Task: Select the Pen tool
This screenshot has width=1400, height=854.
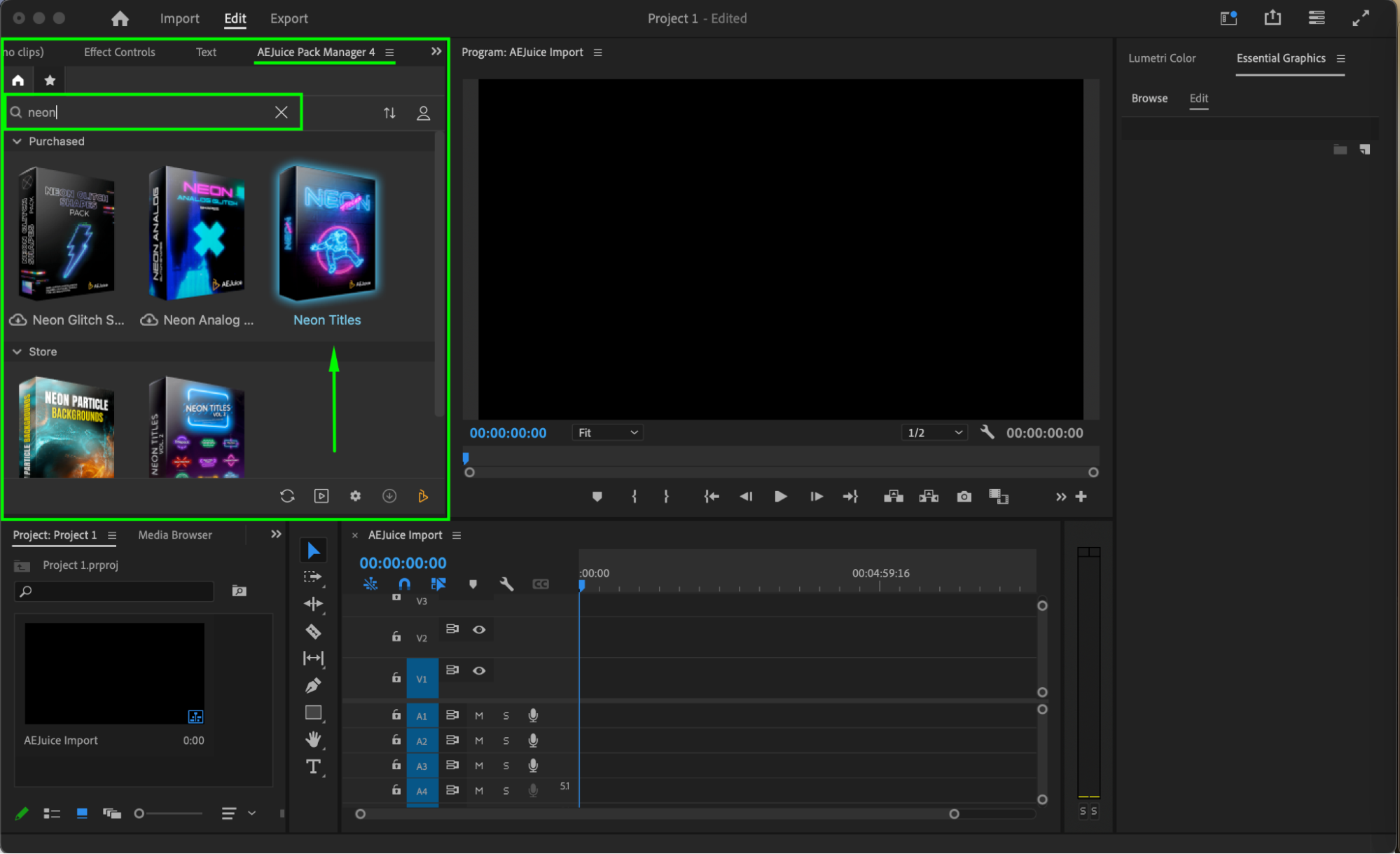Action: pos(313,685)
